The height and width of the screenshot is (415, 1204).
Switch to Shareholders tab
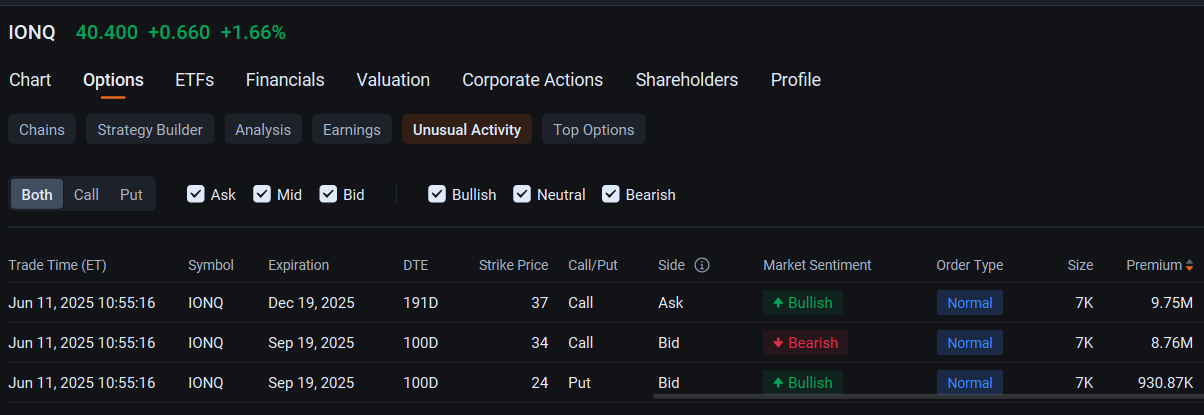pos(686,80)
